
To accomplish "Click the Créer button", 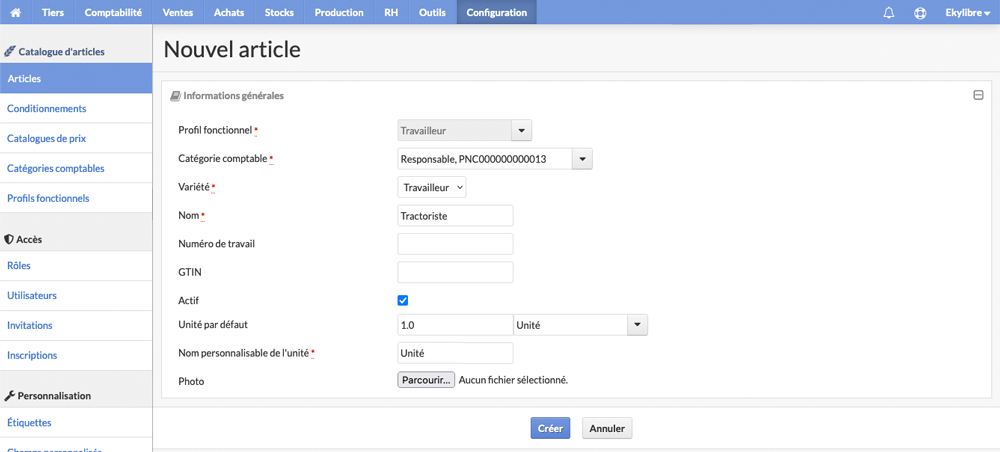I will tap(550, 428).
